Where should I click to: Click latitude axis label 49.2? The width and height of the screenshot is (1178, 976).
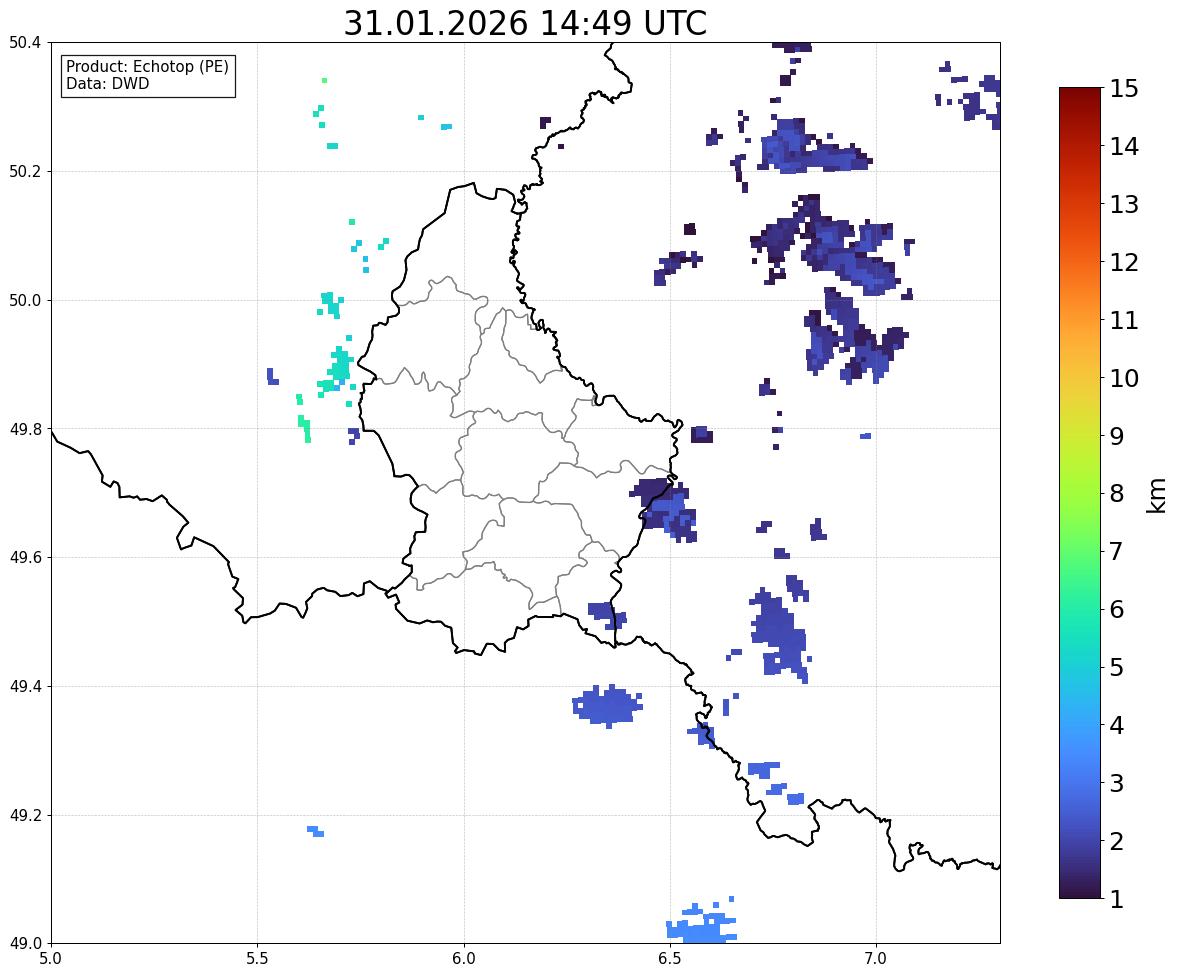(x=25, y=815)
